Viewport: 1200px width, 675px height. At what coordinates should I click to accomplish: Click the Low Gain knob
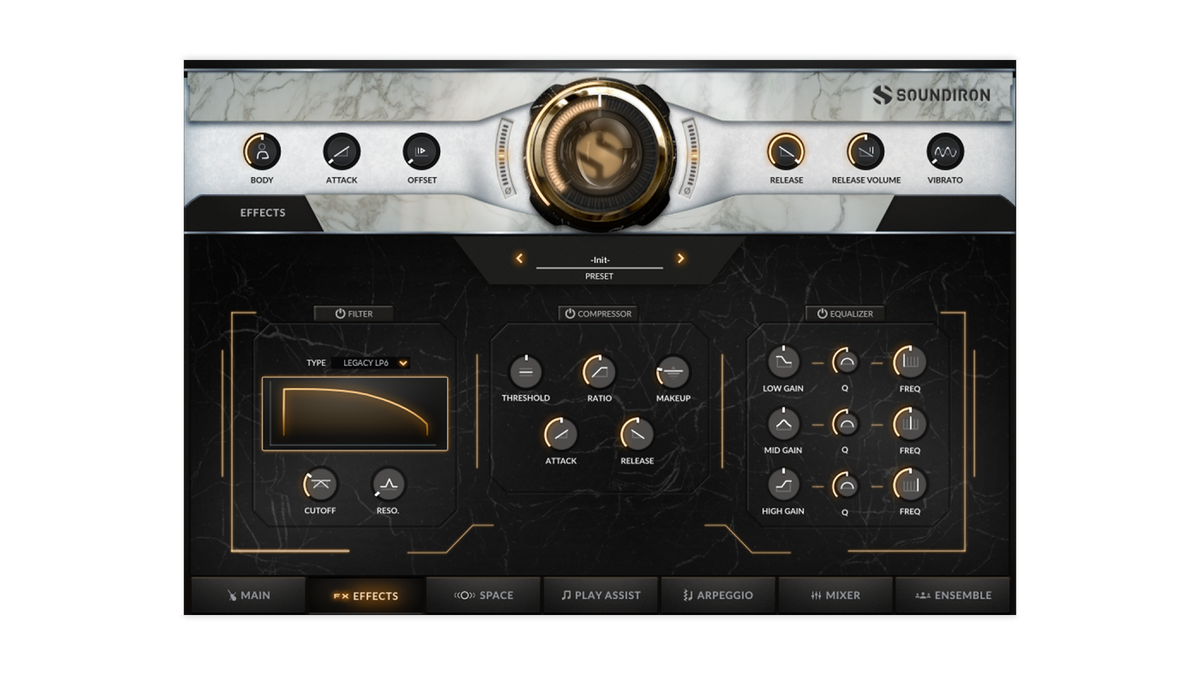[783, 362]
